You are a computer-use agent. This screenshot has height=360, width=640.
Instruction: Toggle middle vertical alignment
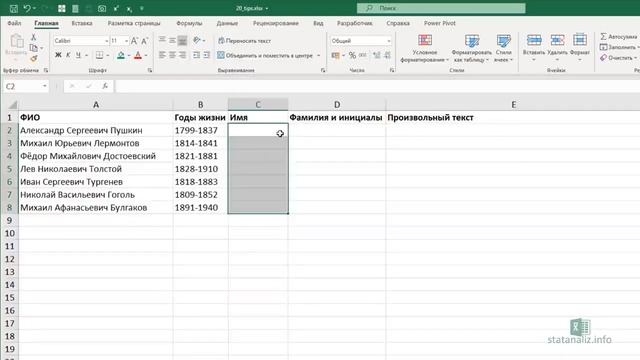tap(172, 40)
